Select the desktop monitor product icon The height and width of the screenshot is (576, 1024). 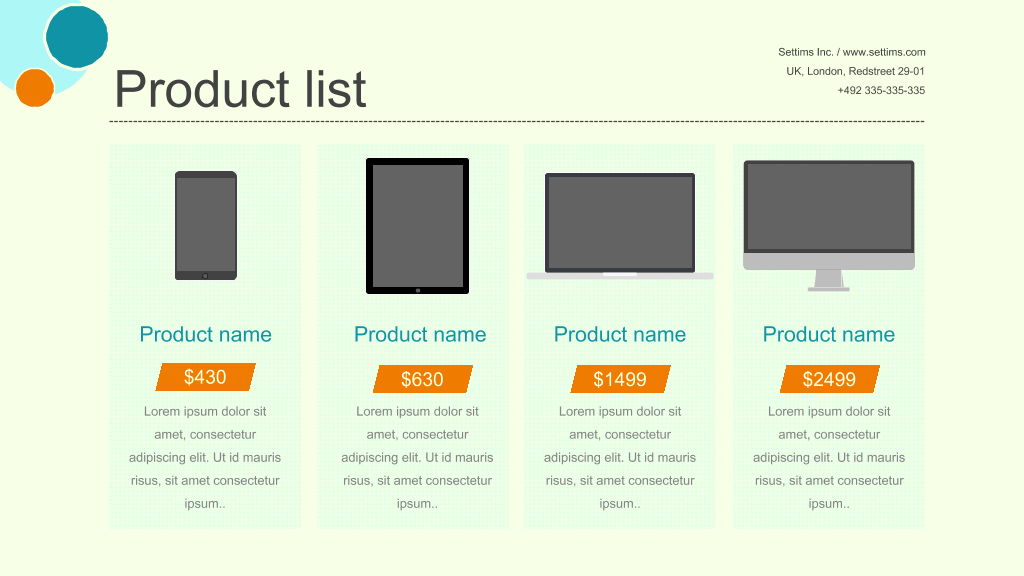pyautogui.click(x=829, y=225)
